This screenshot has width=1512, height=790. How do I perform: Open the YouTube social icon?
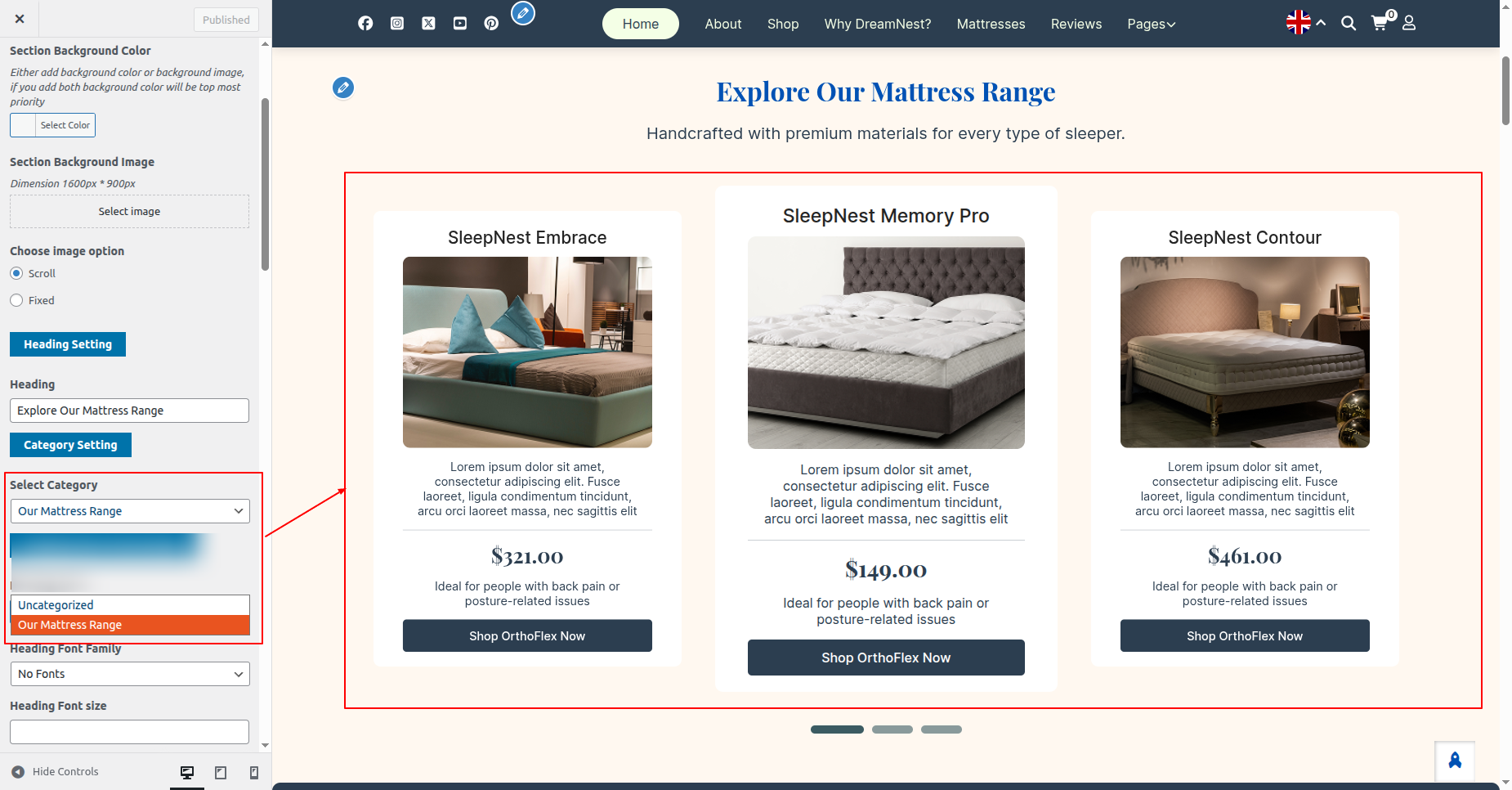pos(460,24)
